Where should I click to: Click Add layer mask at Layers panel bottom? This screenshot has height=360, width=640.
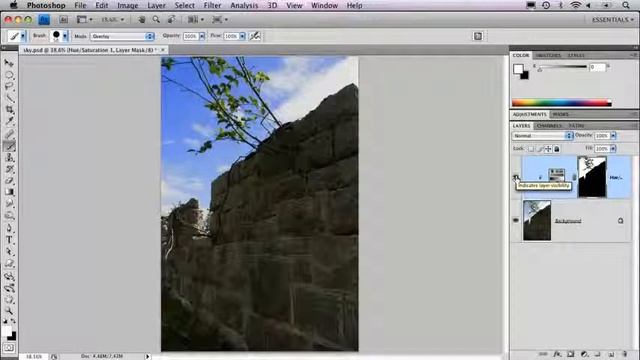click(x=571, y=354)
